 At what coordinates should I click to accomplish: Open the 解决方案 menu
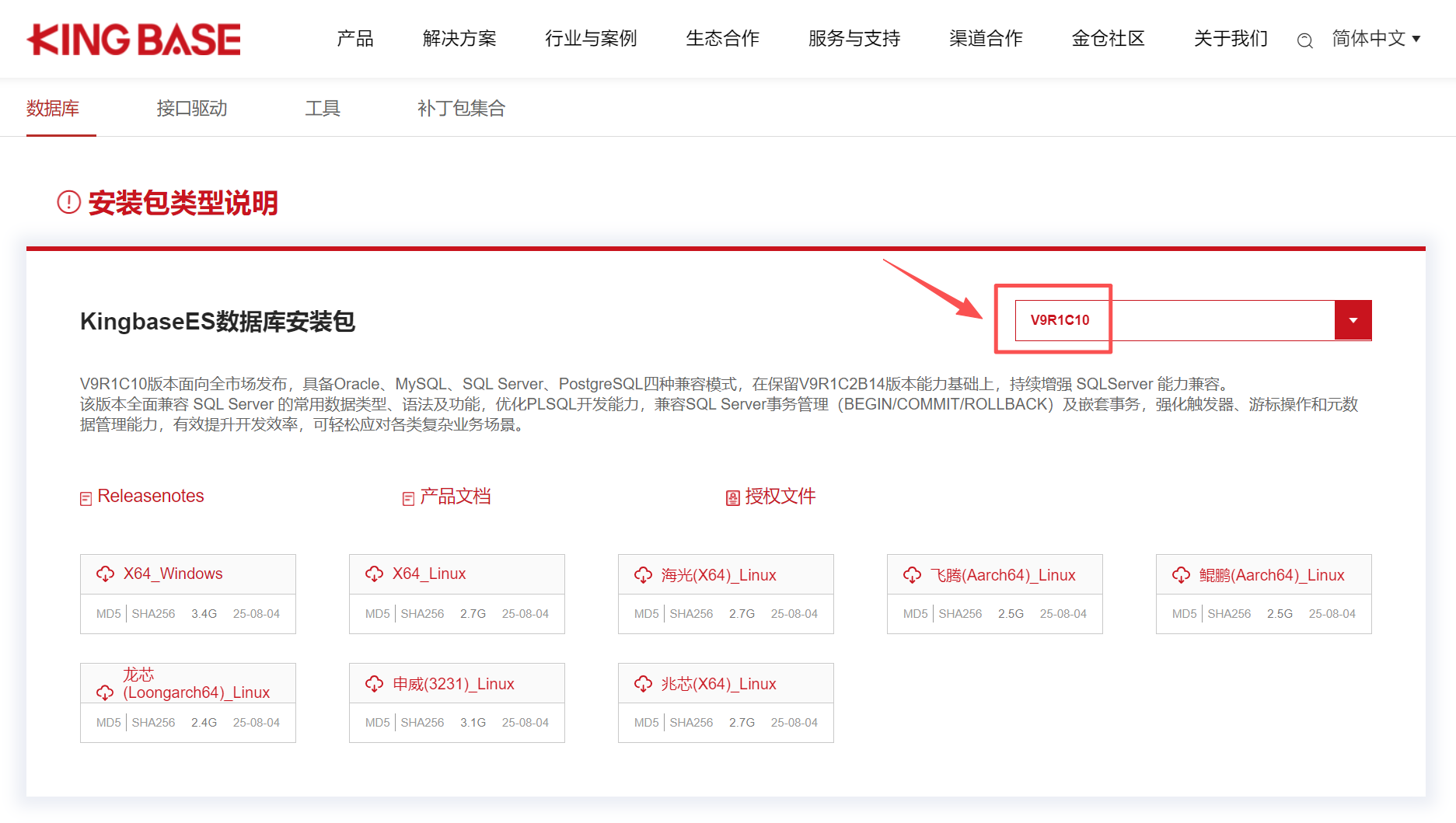[459, 38]
